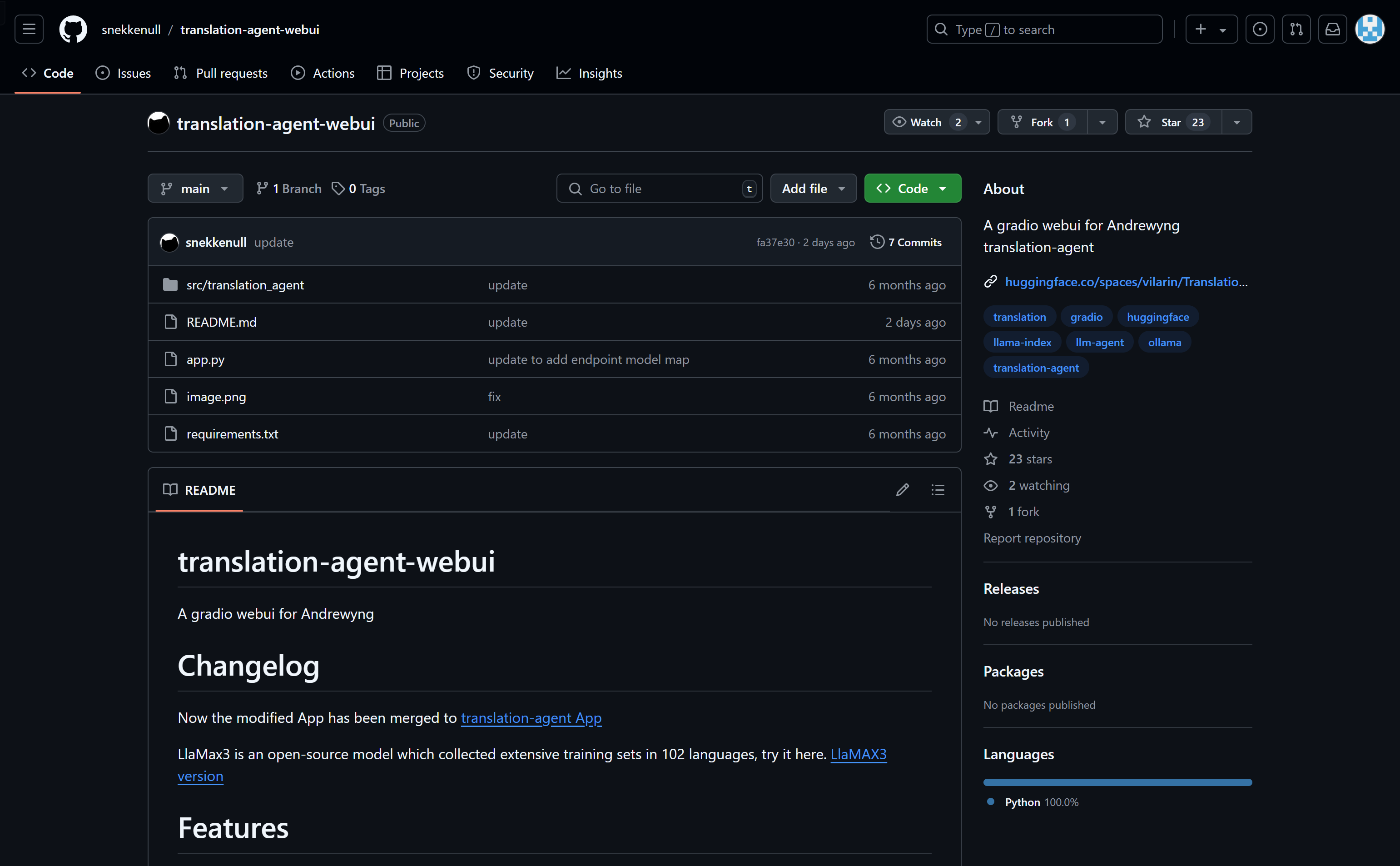Edit README with the pencil icon
Screen dimensions: 1400x866
tap(903, 490)
